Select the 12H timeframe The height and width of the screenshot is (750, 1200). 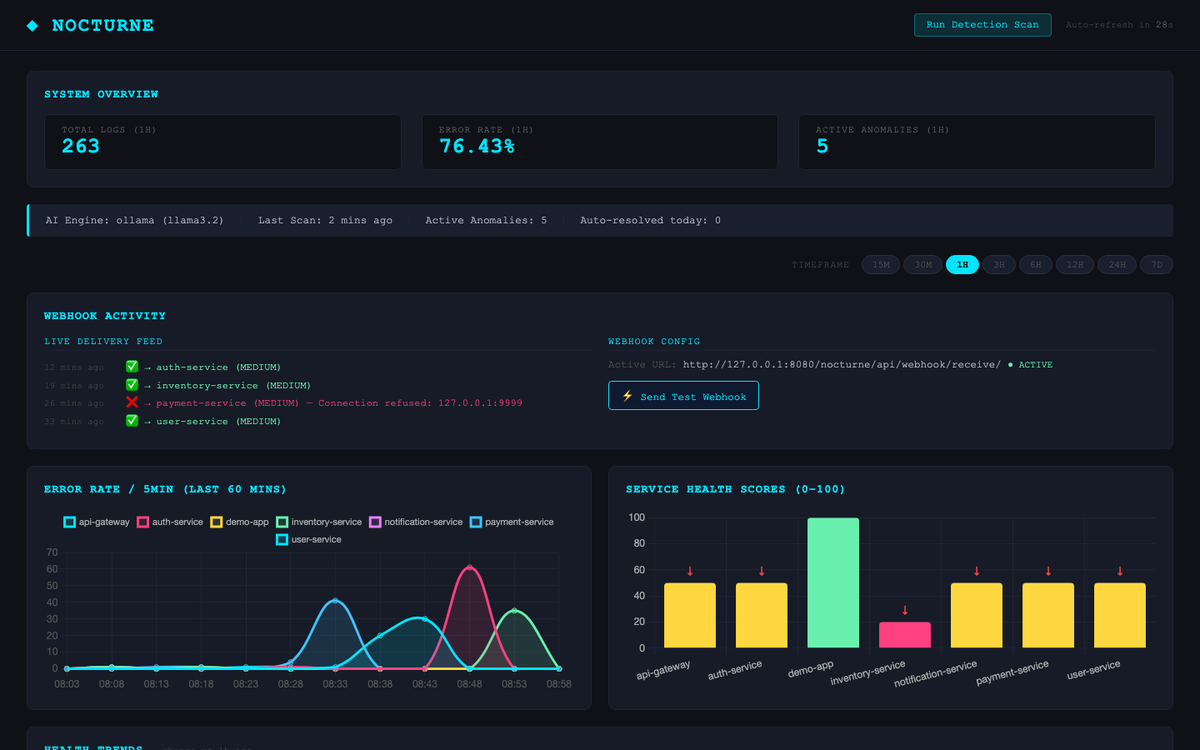[x=1075, y=265]
